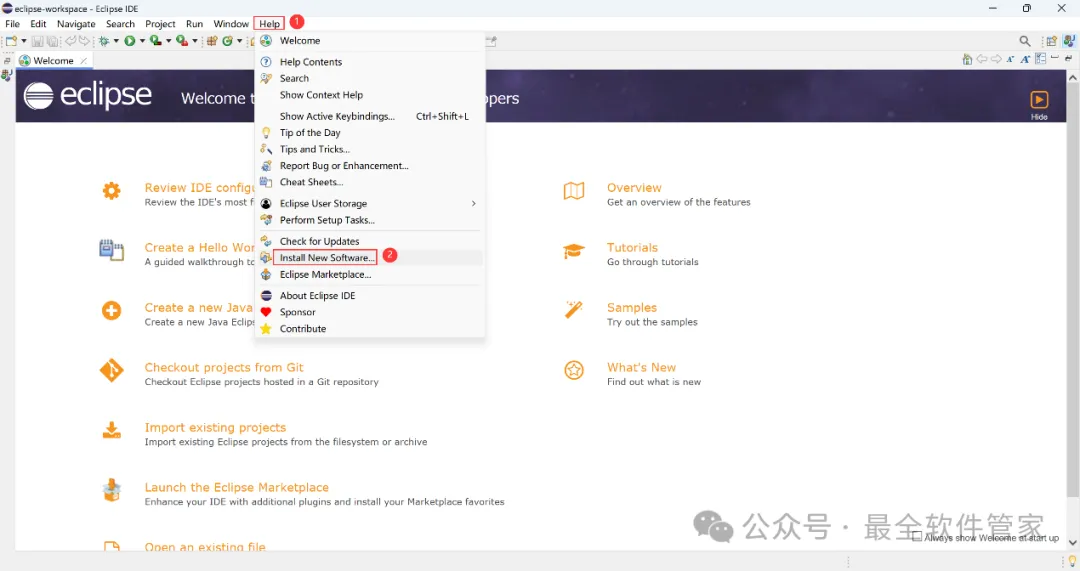Click the customize page icon
The height and width of the screenshot is (571, 1080).
1040,59
